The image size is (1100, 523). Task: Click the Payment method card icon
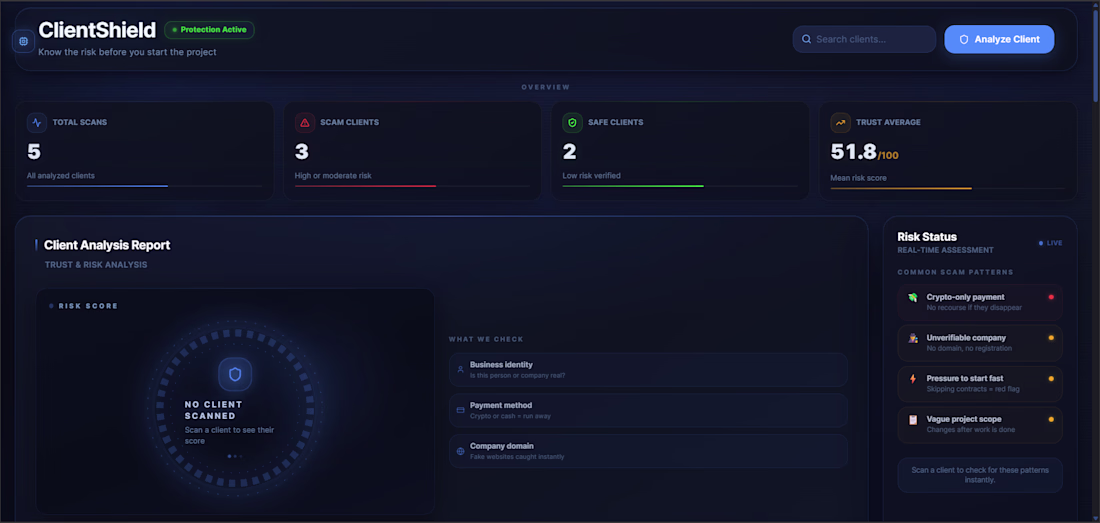click(460, 410)
